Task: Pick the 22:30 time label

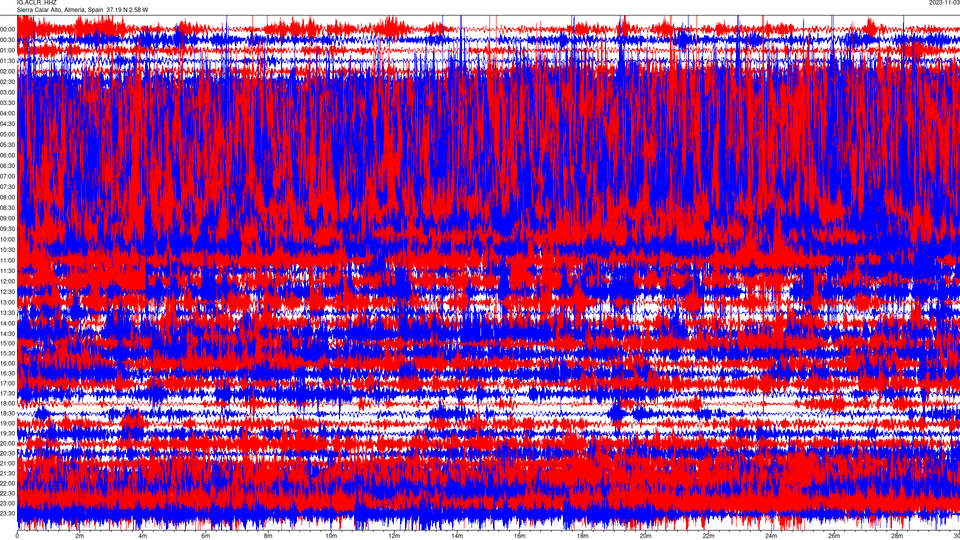Action: pos(7,493)
